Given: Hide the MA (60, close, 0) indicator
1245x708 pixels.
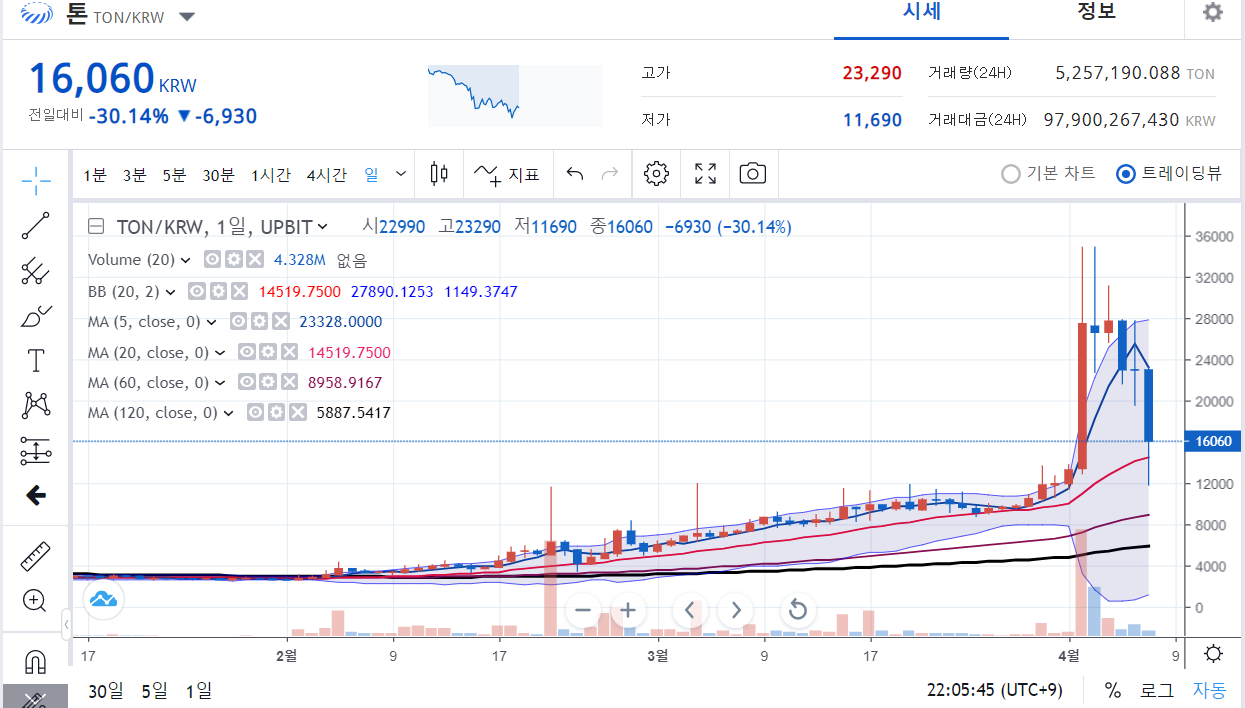Looking at the screenshot, I should click(247, 382).
